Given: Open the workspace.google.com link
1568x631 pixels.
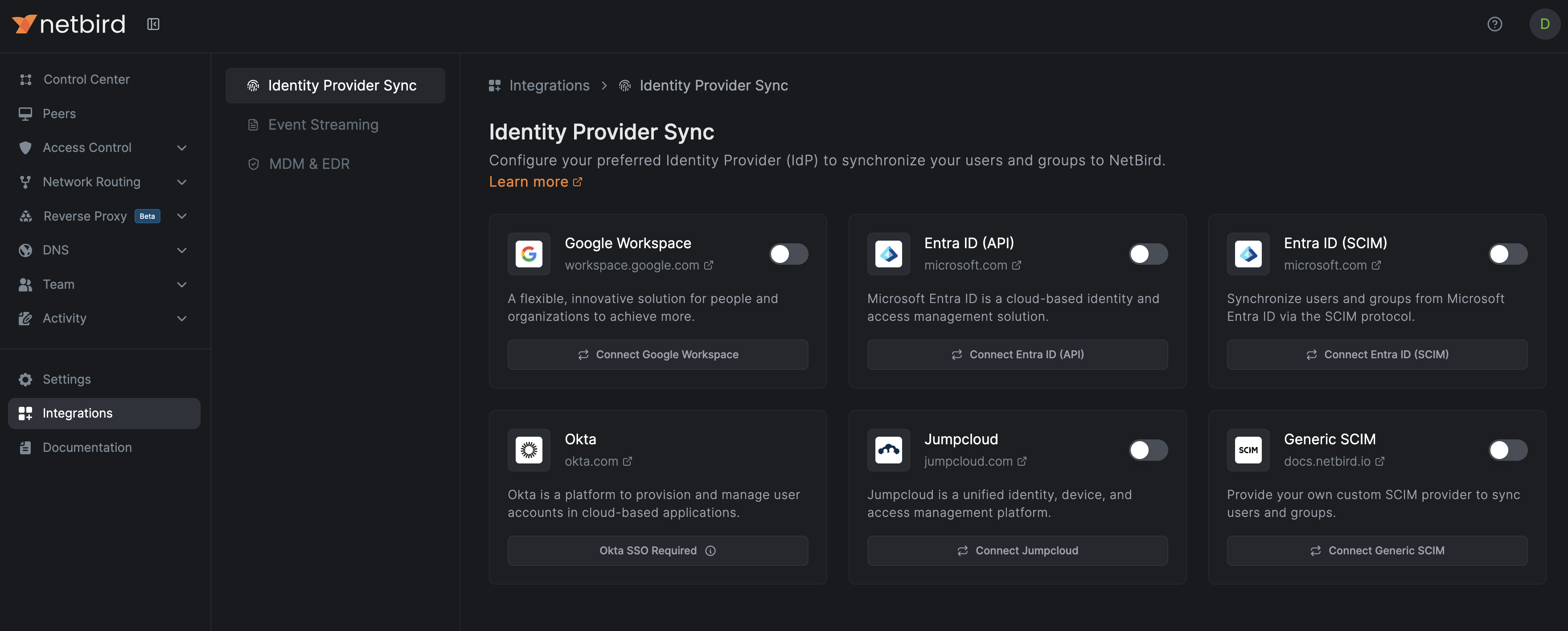Looking at the screenshot, I should pyautogui.click(x=639, y=265).
